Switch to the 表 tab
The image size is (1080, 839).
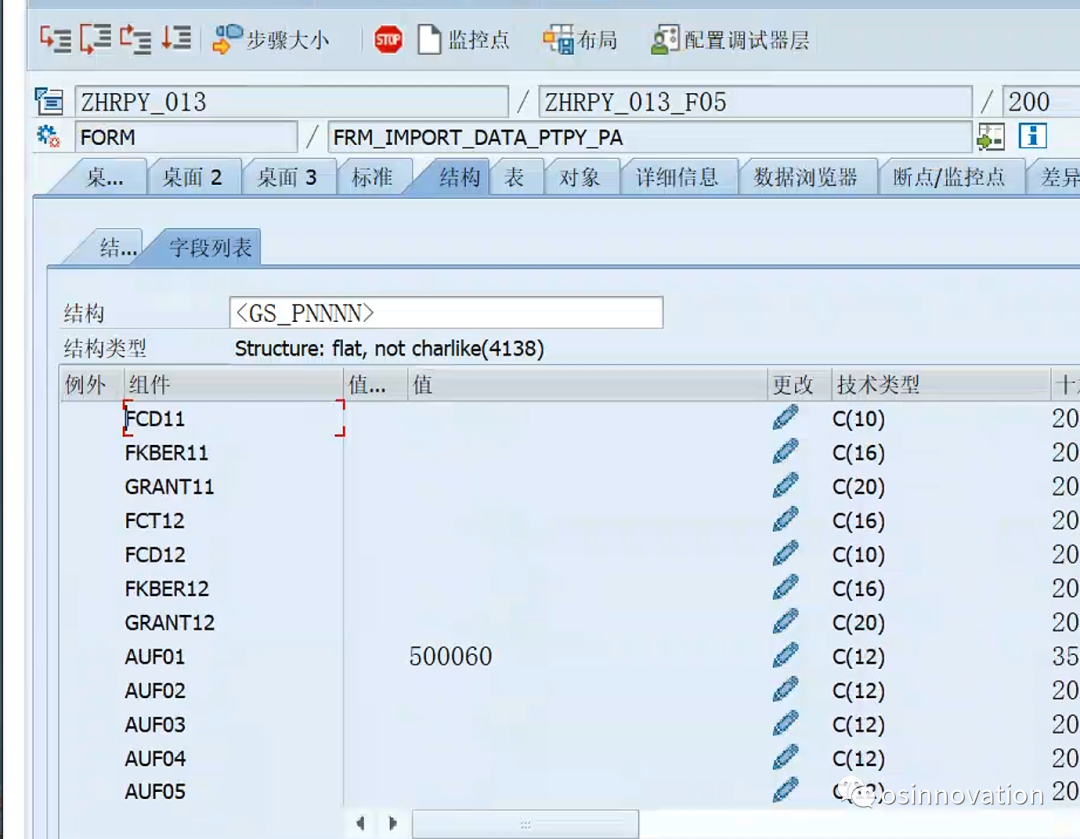[515, 178]
